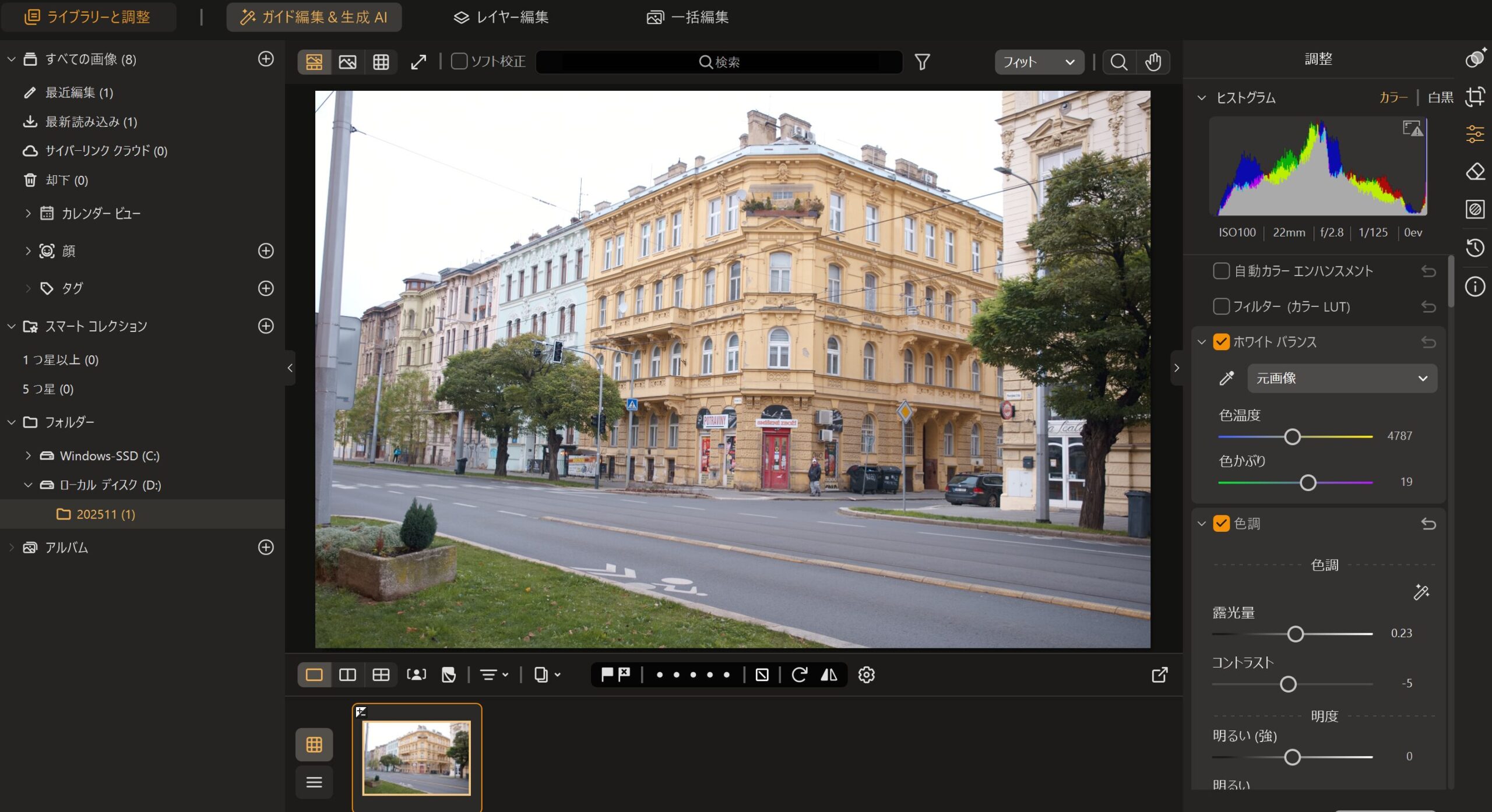Open the sort order dropdown

click(494, 675)
